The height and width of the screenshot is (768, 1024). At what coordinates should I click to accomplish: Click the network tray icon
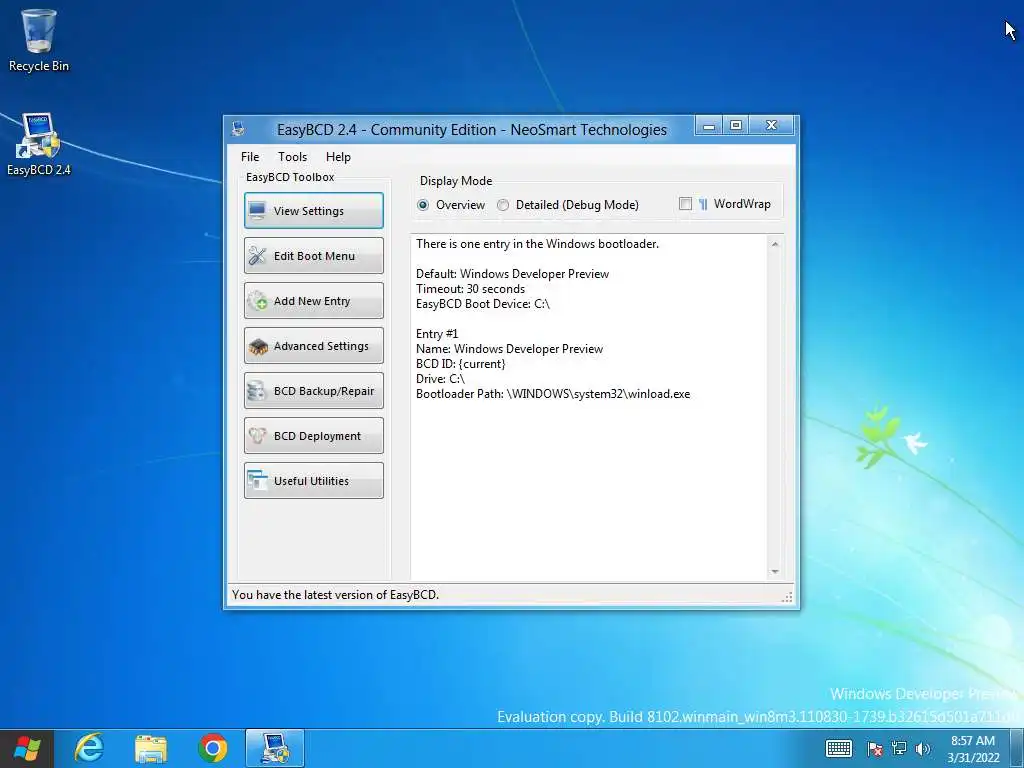coord(899,748)
